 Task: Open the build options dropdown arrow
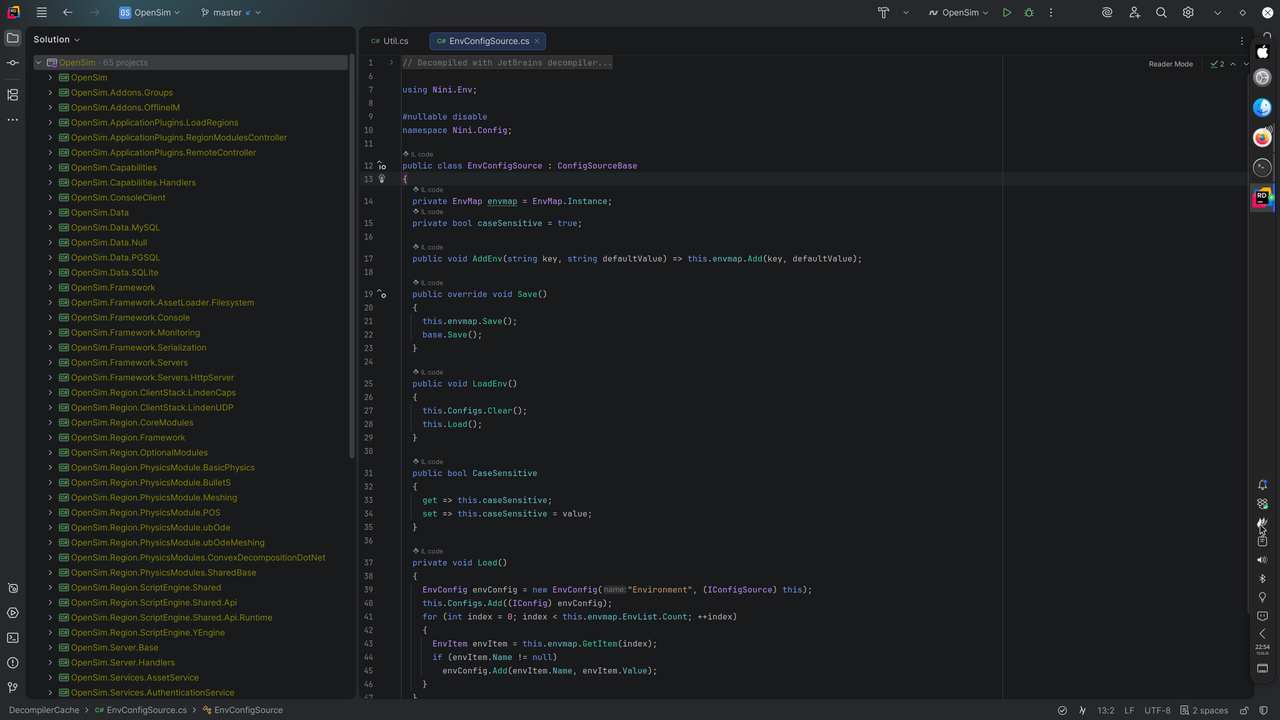pos(906,13)
